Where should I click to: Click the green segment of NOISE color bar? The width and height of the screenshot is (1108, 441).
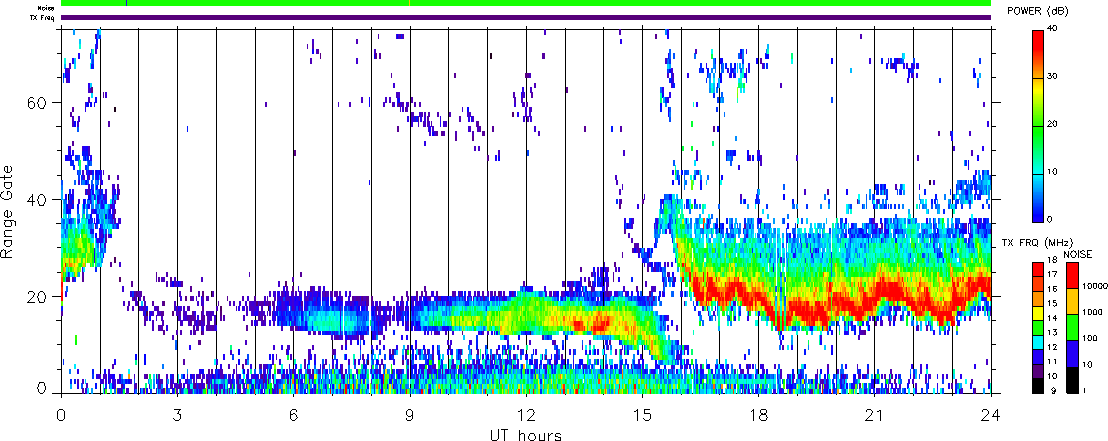click(1072, 327)
